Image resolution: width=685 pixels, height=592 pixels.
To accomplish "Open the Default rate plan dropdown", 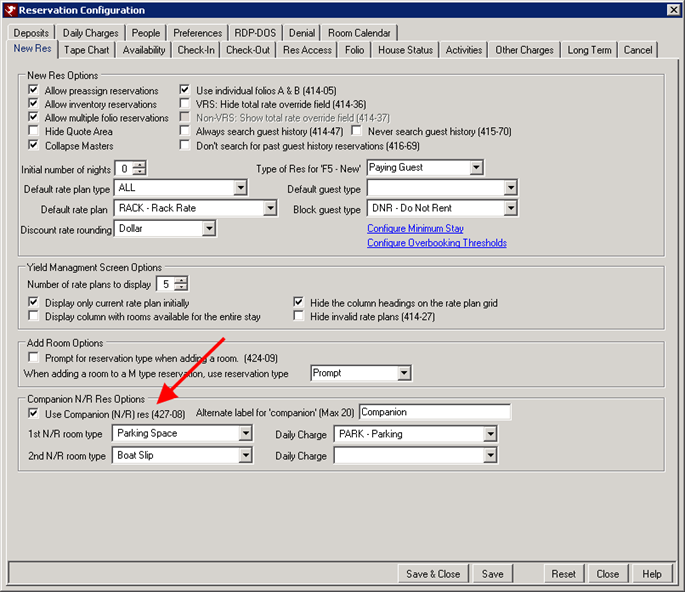I will tap(268, 208).
